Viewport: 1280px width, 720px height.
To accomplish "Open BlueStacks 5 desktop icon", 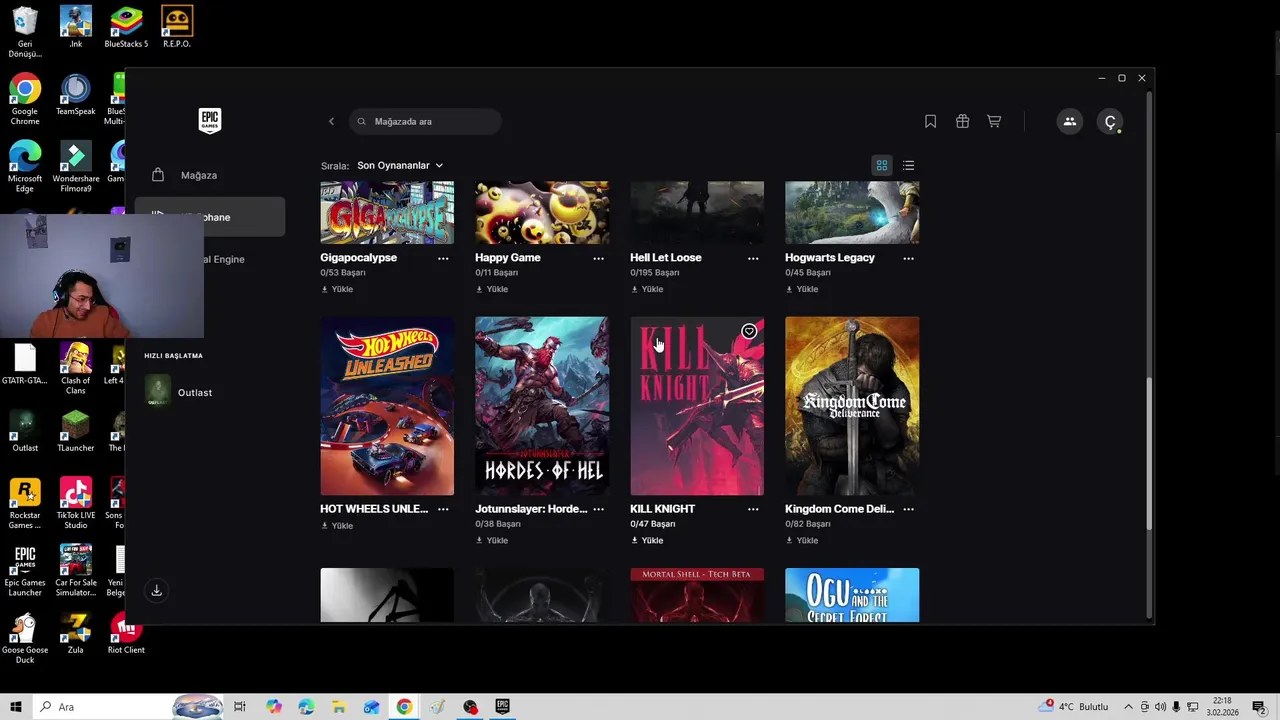I will tap(126, 28).
